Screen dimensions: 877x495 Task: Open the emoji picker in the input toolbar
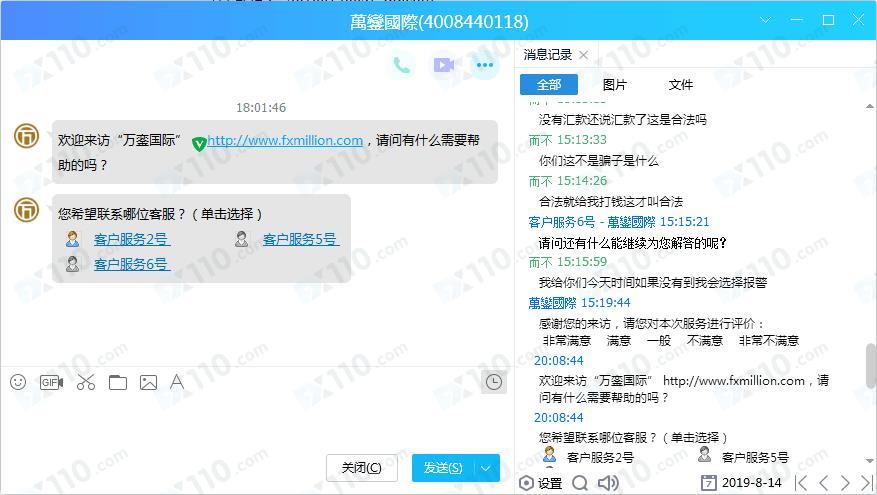(18, 382)
